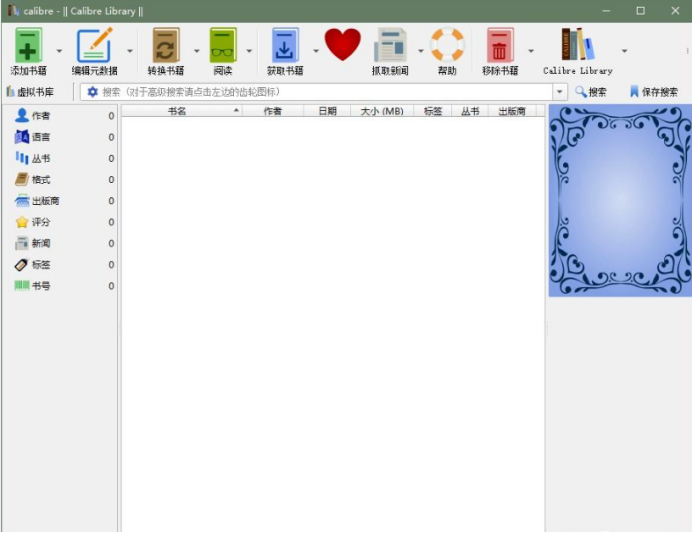The width and height of the screenshot is (692, 533).
Task: Expand dropdown arrow next to 添加书籍
Action: 59,50
